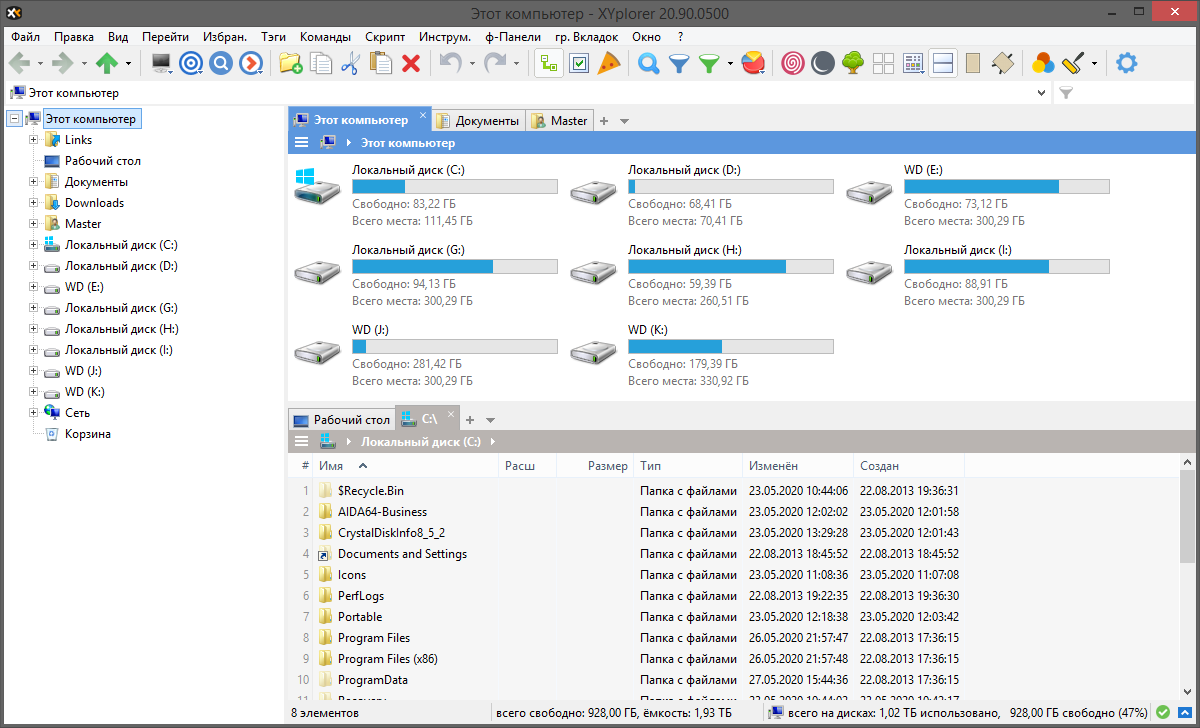Open the address bar dropdown arrow
1200x728 pixels.
[1042, 93]
